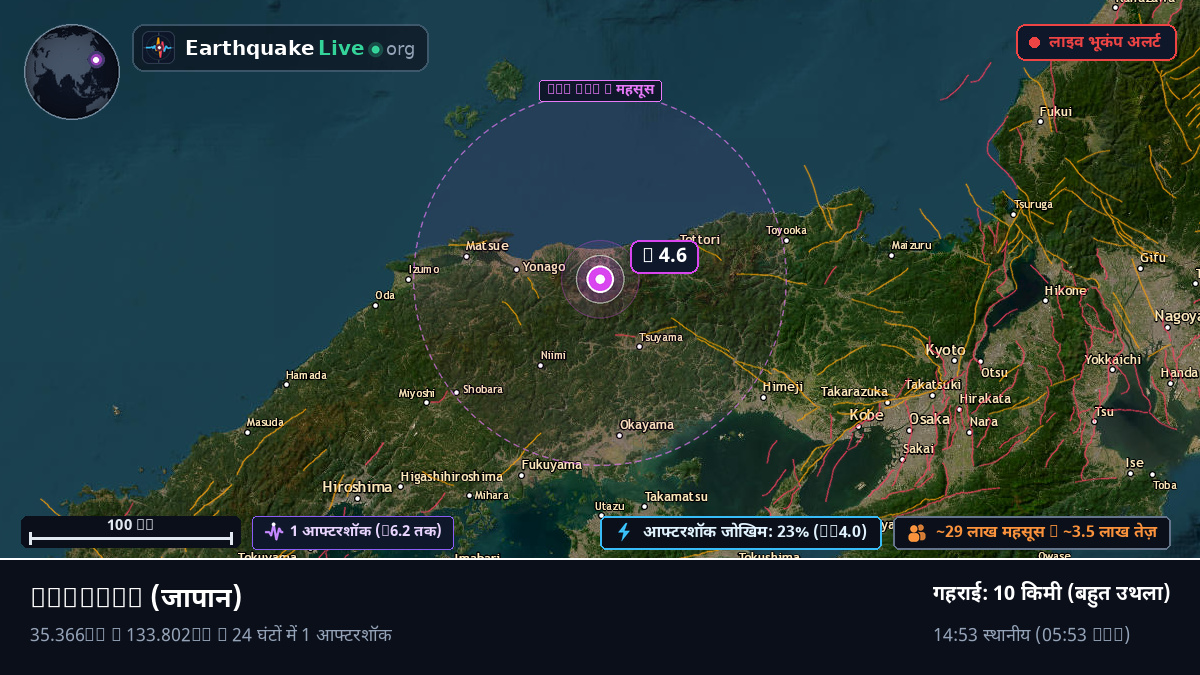The image size is (1200, 675).
Task: Open the live earthquake alert badge
Action: pyautogui.click(x=1096, y=43)
